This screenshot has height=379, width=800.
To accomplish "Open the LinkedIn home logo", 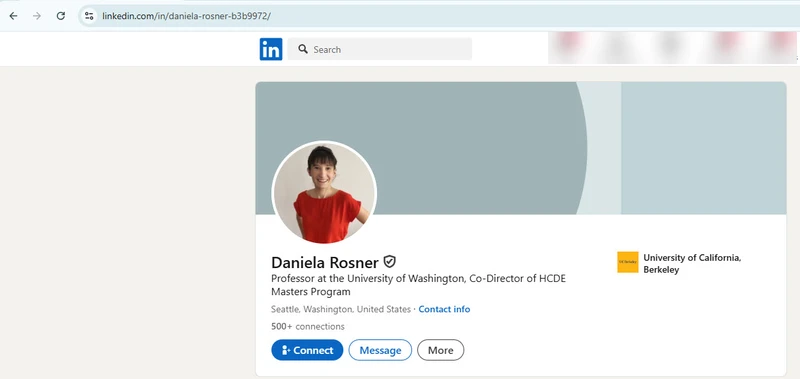I will coord(271,49).
